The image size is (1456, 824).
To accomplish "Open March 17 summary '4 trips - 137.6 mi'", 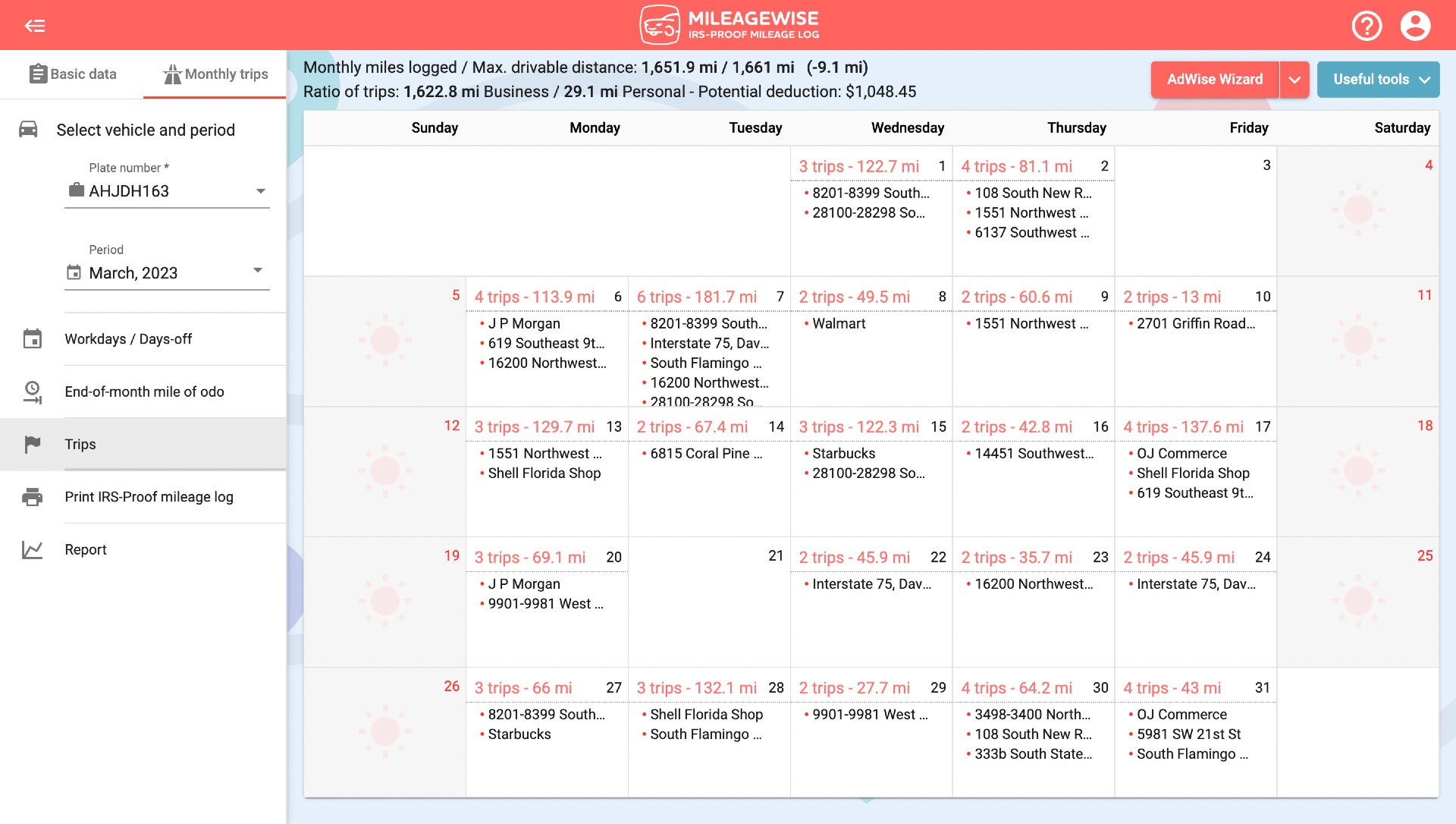I will (x=1183, y=427).
